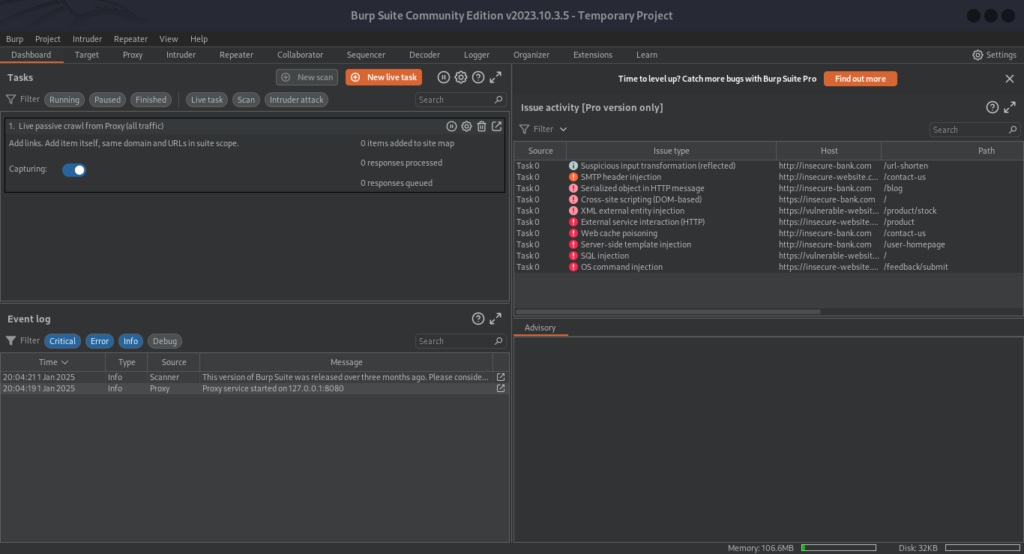The width and height of the screenshot is (1024, 554).
Task: Sort event log by Time column
Action: click(53, 362)
